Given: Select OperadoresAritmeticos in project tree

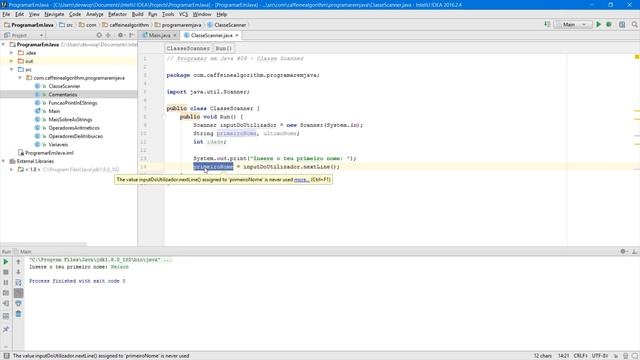Looking at the screenshot, I should tap(74, 128).
